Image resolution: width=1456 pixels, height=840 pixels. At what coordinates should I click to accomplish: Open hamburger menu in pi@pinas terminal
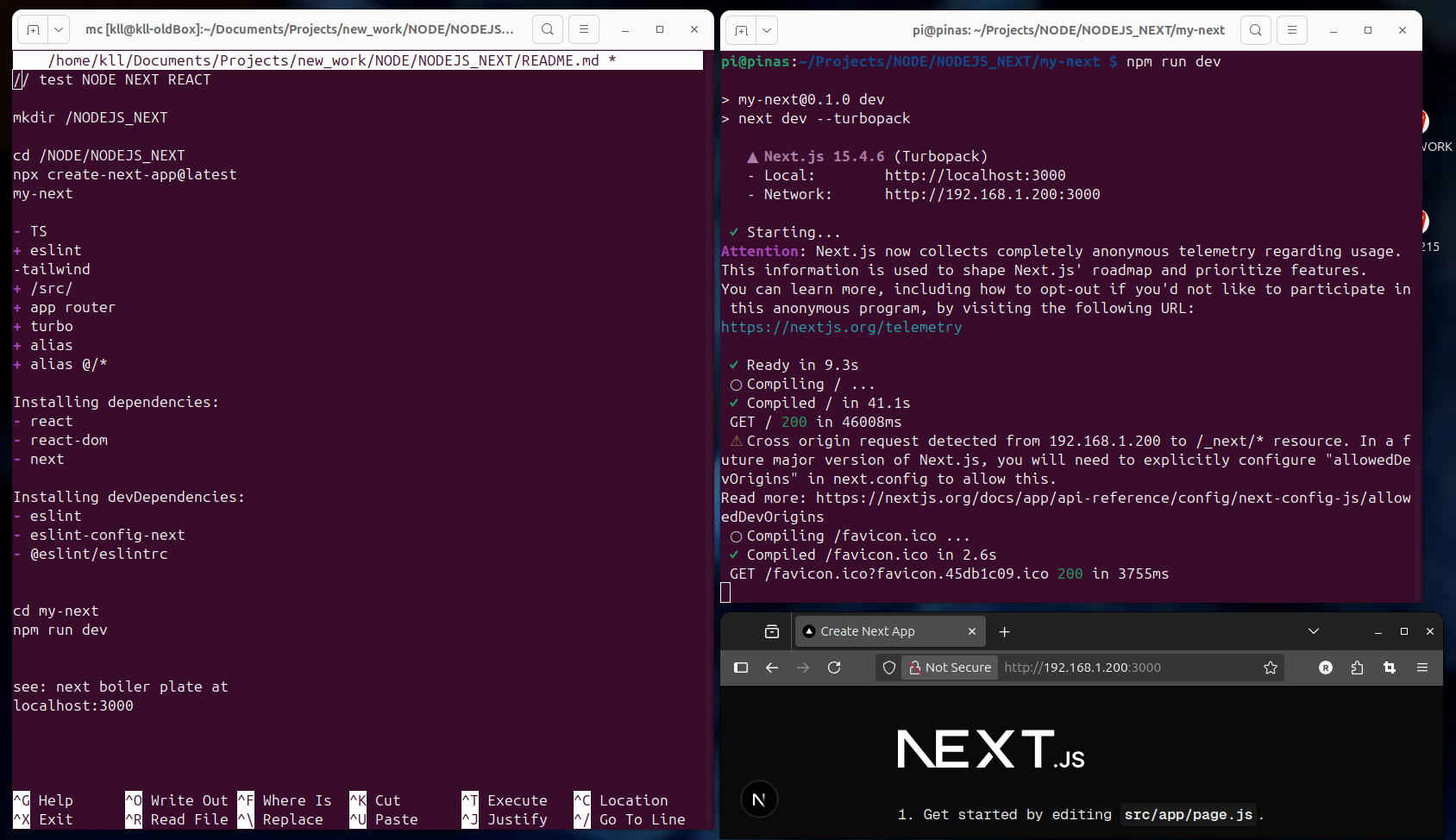click(1292, 30)
